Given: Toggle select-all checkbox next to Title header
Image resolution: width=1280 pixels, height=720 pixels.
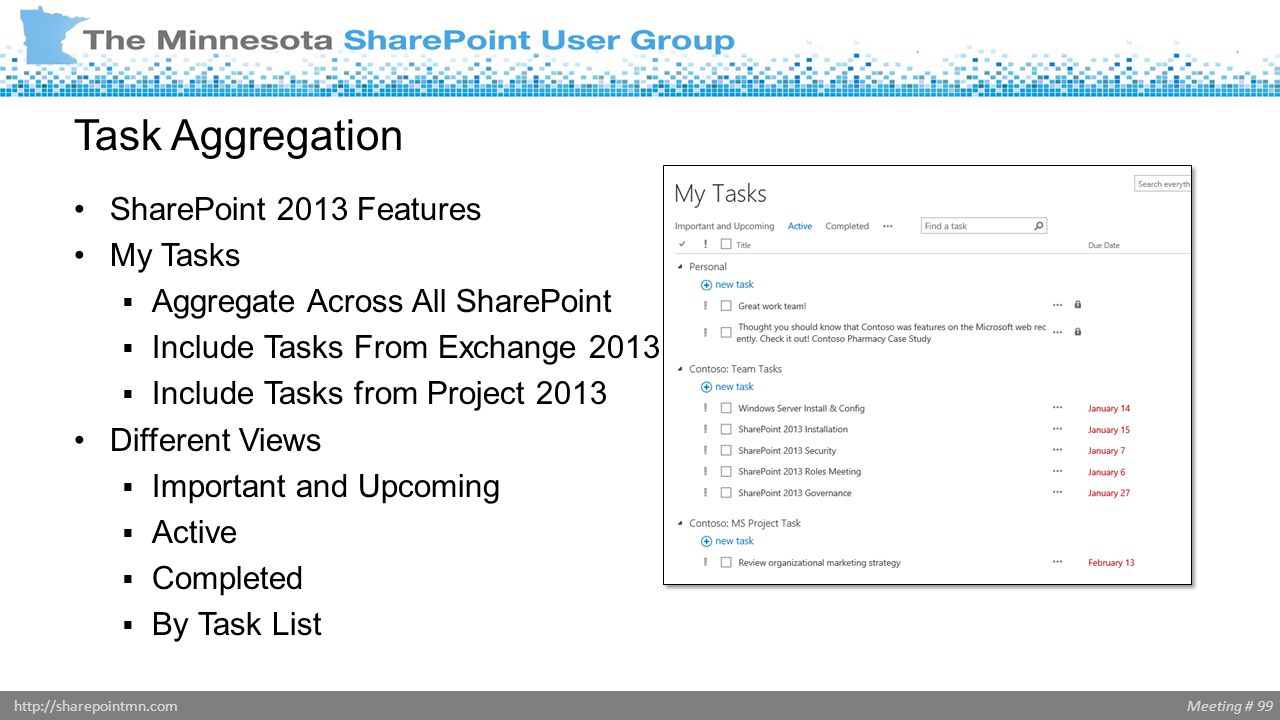Looking at the screenshot, I should (x=726, y=244).
